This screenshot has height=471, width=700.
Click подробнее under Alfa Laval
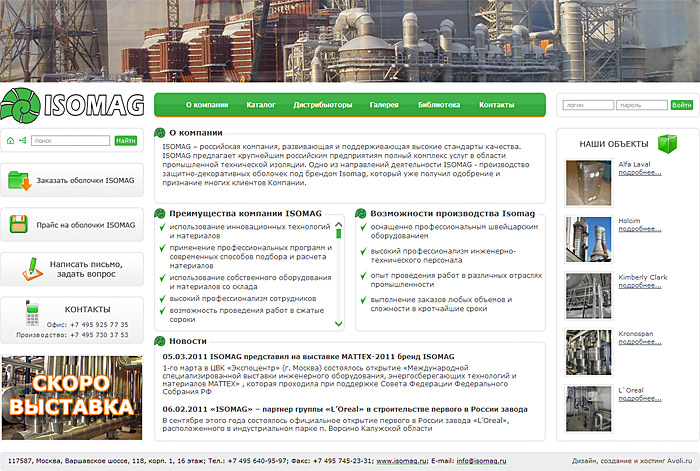point(640,172)
